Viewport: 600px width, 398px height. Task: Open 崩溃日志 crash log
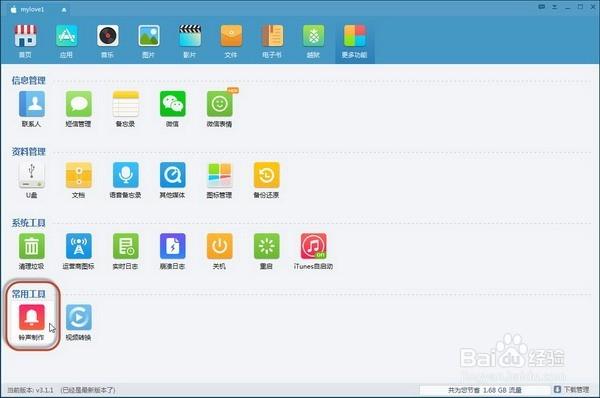173,251
